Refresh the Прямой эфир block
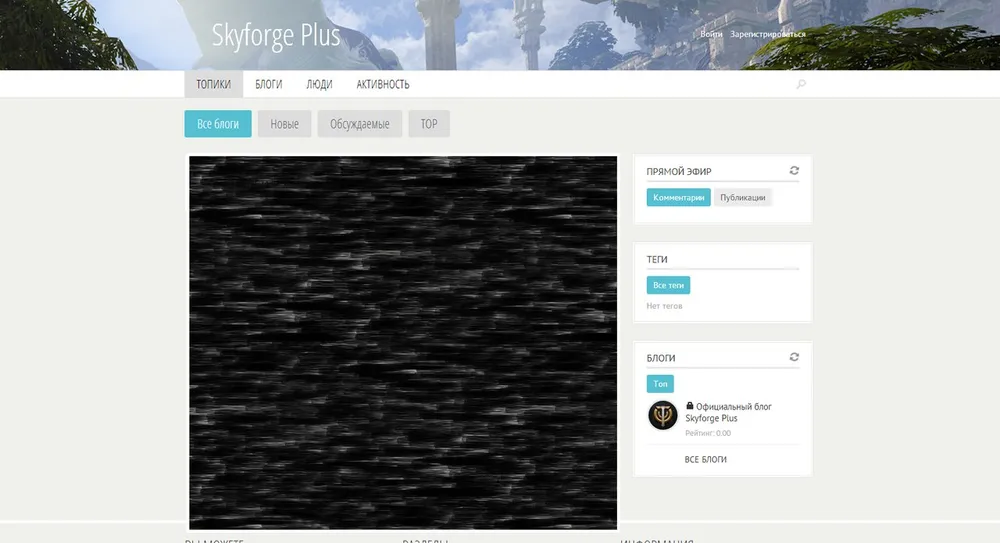This screenshot has width=1000, height=543. tap(794, 171)
